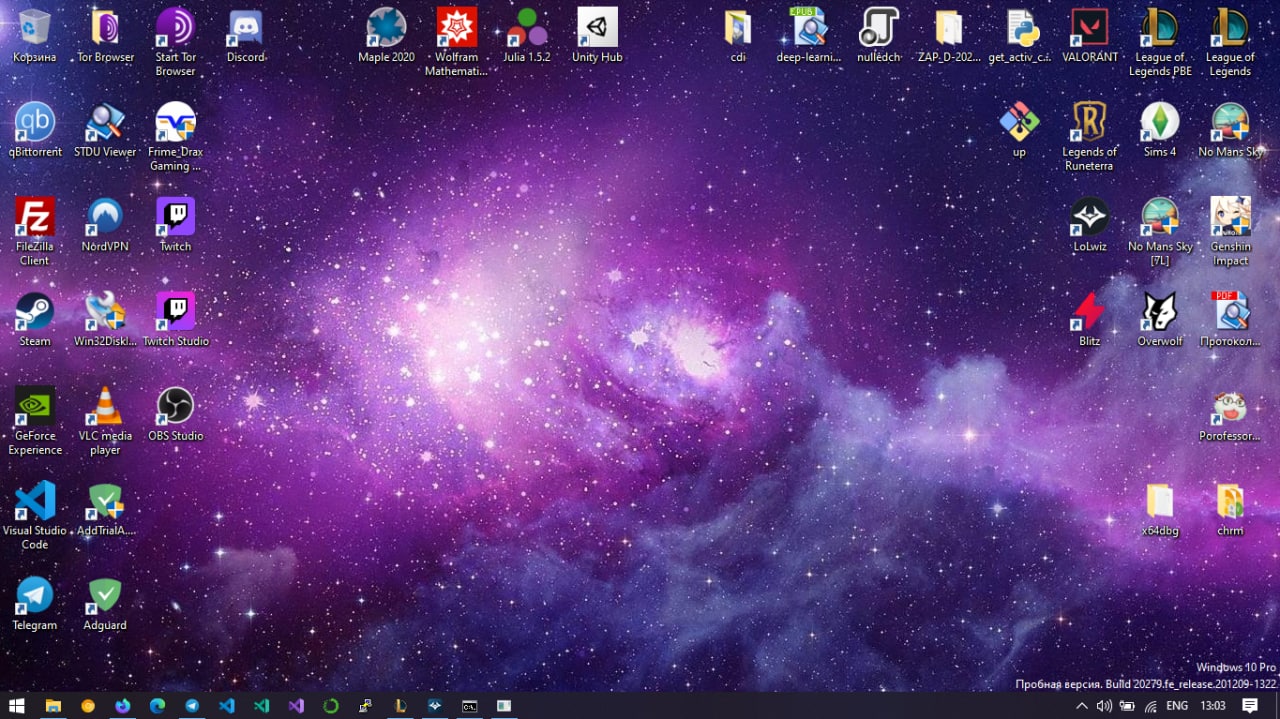Switch to Command Prompt in taskbar
The width and height of the screenshot is (1280, 719).
pyautogui.click(x=469, y=705)
